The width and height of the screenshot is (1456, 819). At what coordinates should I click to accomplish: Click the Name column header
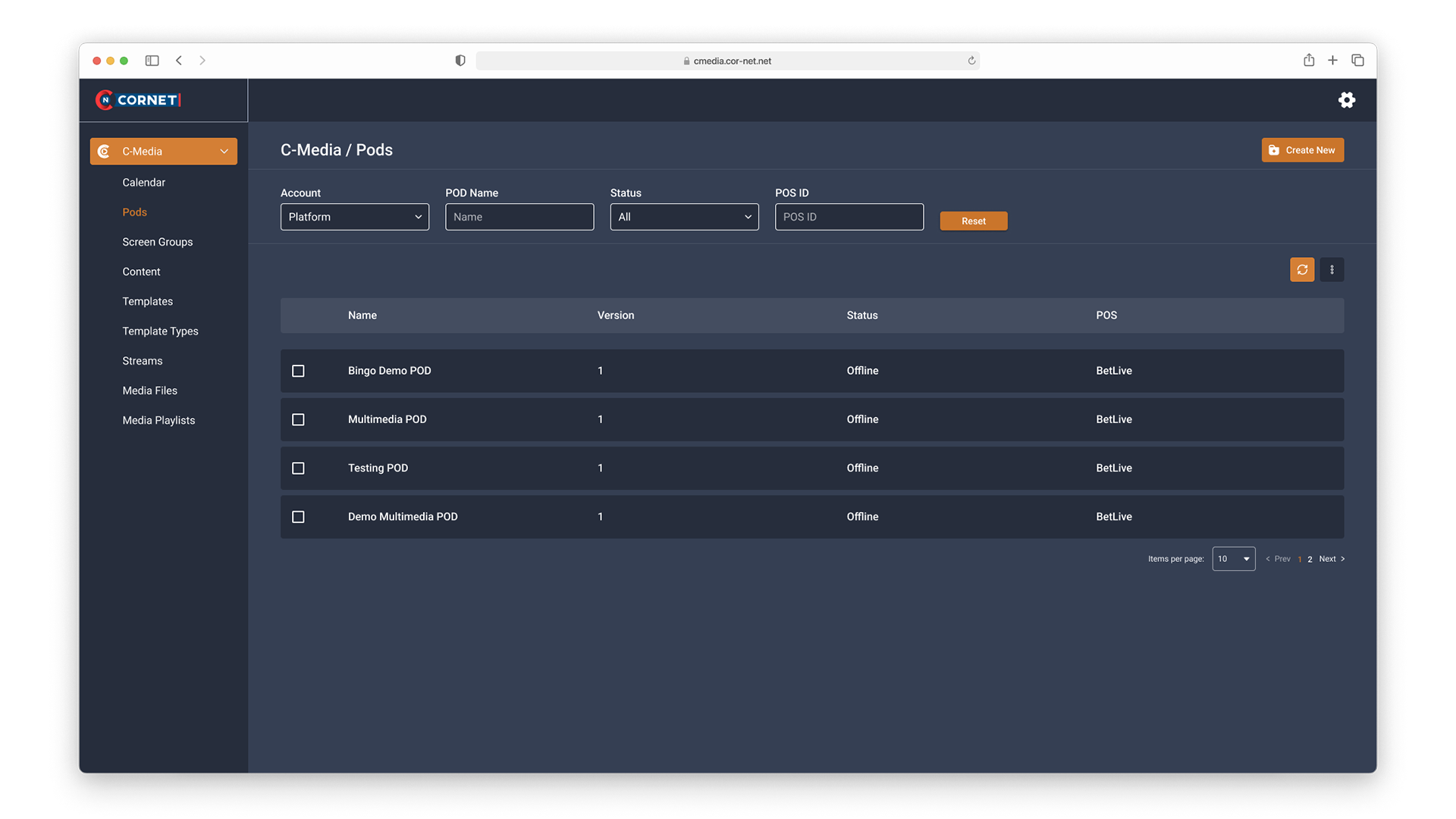point(362,315)
